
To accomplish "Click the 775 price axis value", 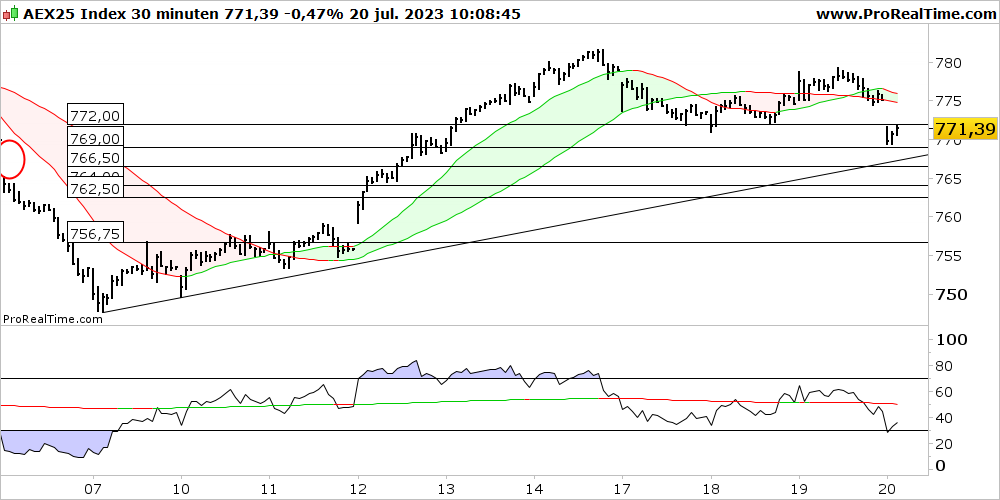I will 950,101.
